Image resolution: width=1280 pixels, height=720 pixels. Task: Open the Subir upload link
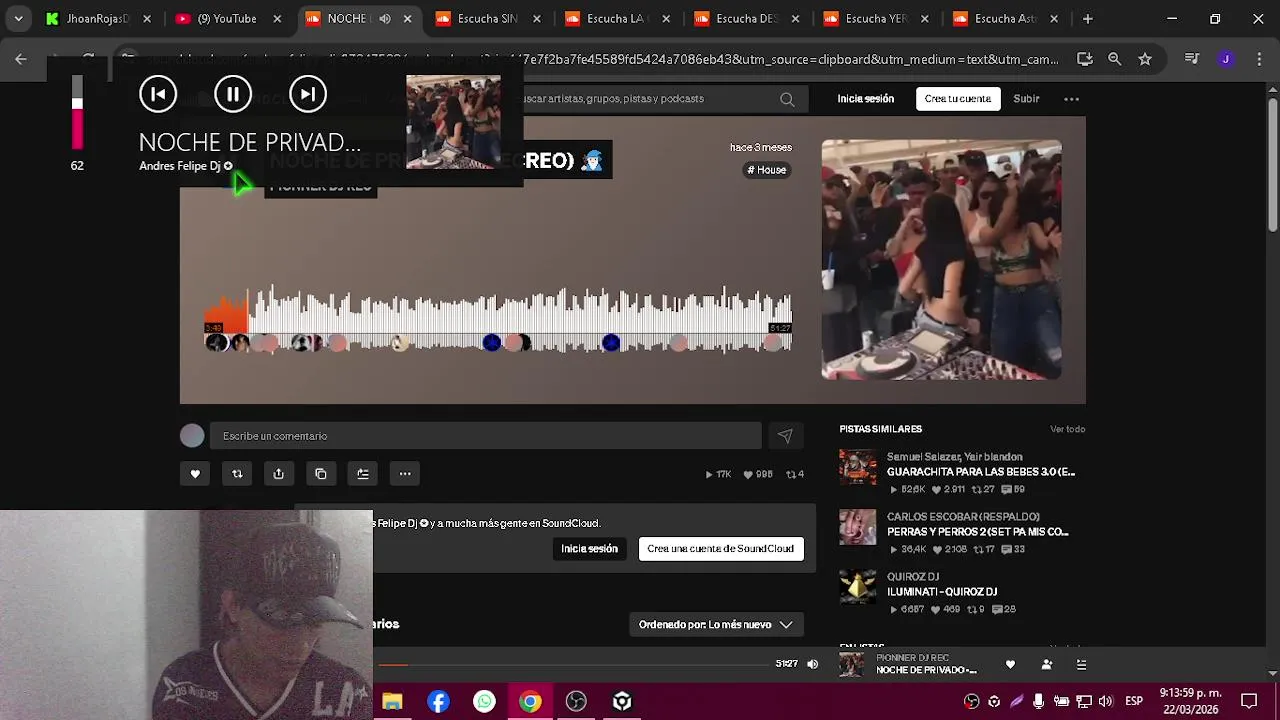(1026, 99)
